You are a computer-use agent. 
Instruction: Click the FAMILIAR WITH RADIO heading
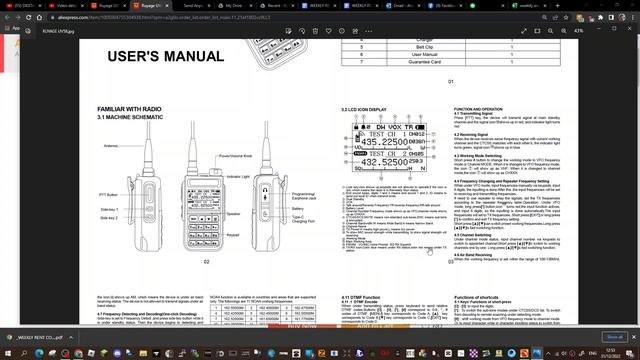129,109
